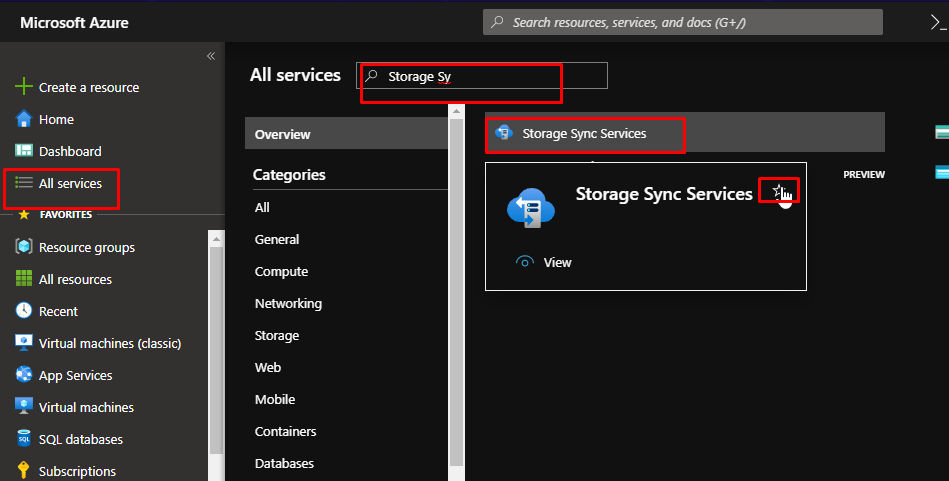The width and height of the screenshot is (949, 481).
Task: Go to Home in sidebar
Action: tap(56, 119)
